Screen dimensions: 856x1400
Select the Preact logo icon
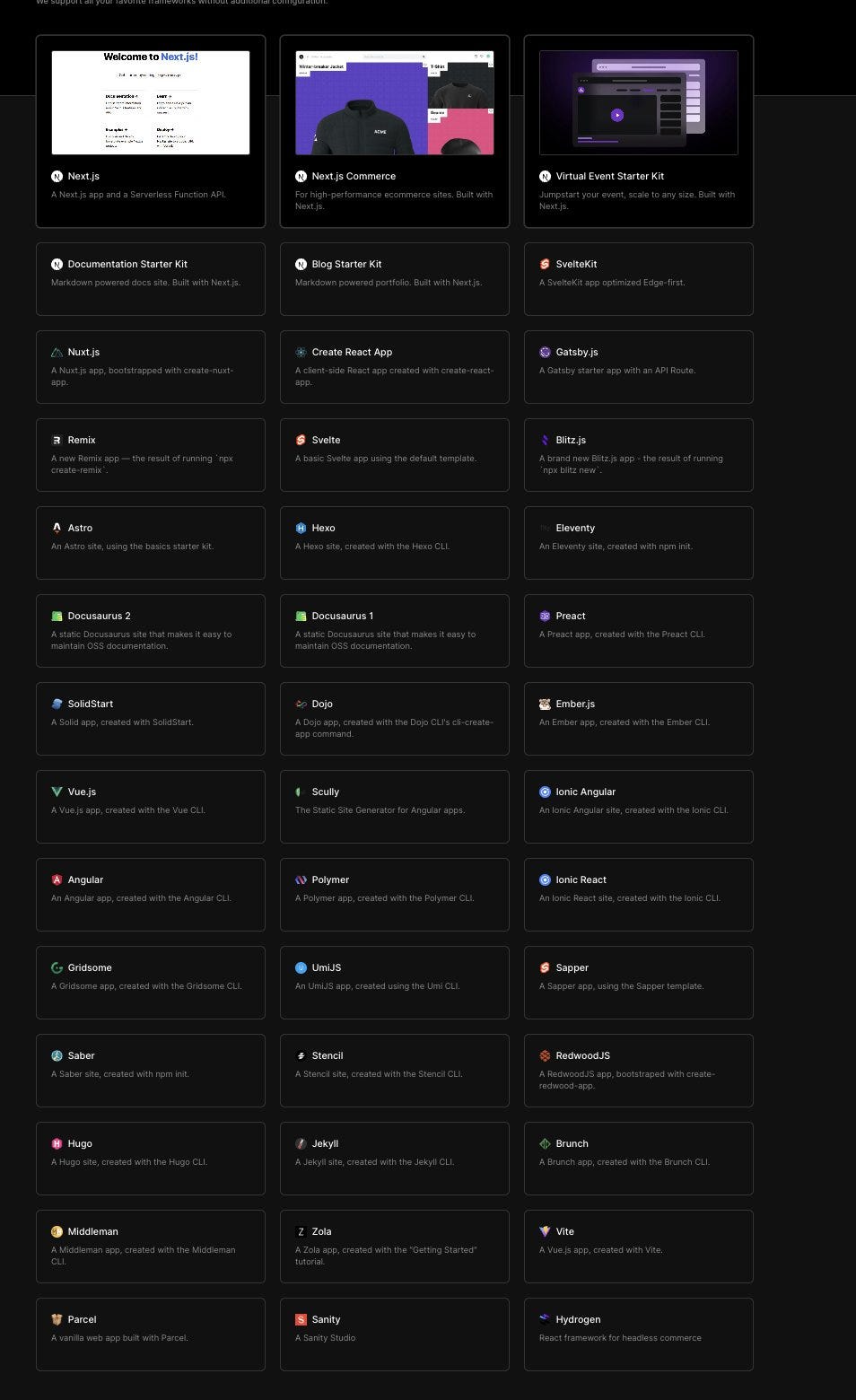point(545,616)
